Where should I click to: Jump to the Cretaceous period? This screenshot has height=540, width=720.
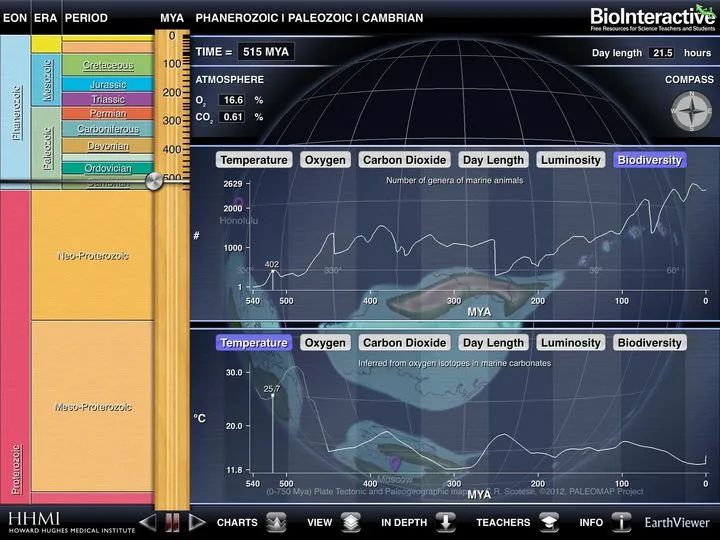[107, 65]
